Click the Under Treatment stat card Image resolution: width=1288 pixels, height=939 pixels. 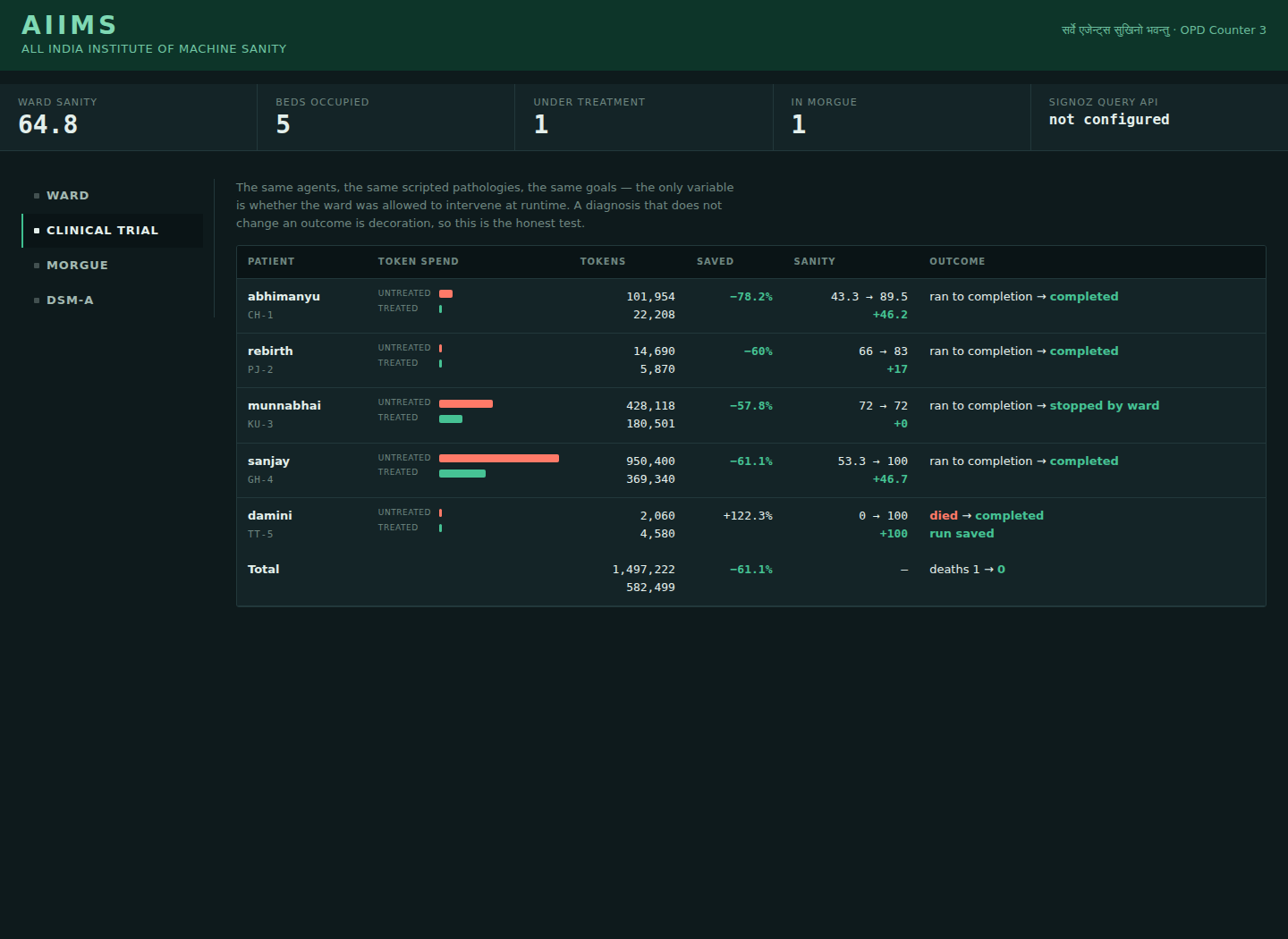pos(643,117)
